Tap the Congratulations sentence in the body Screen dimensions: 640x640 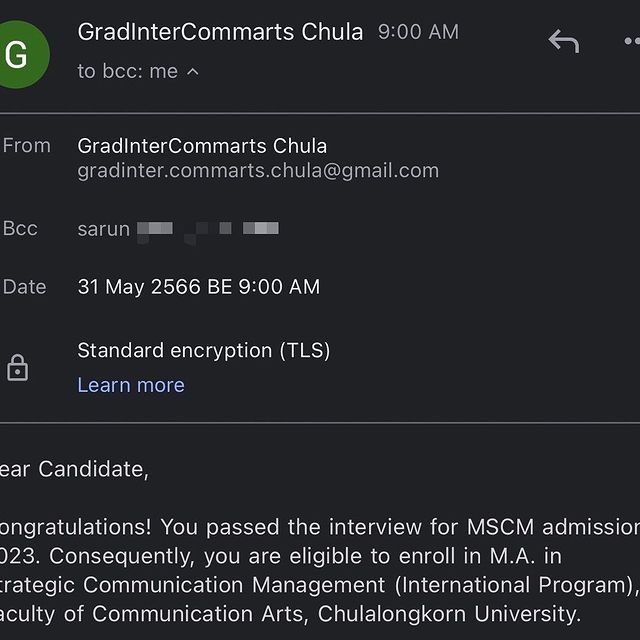(x=320, y=527)
